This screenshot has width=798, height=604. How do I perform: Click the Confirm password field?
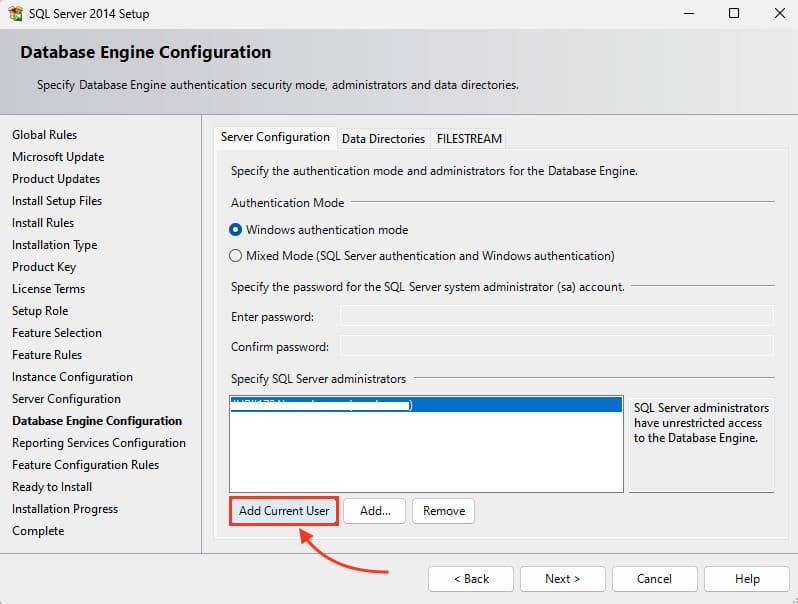(556, 346)
